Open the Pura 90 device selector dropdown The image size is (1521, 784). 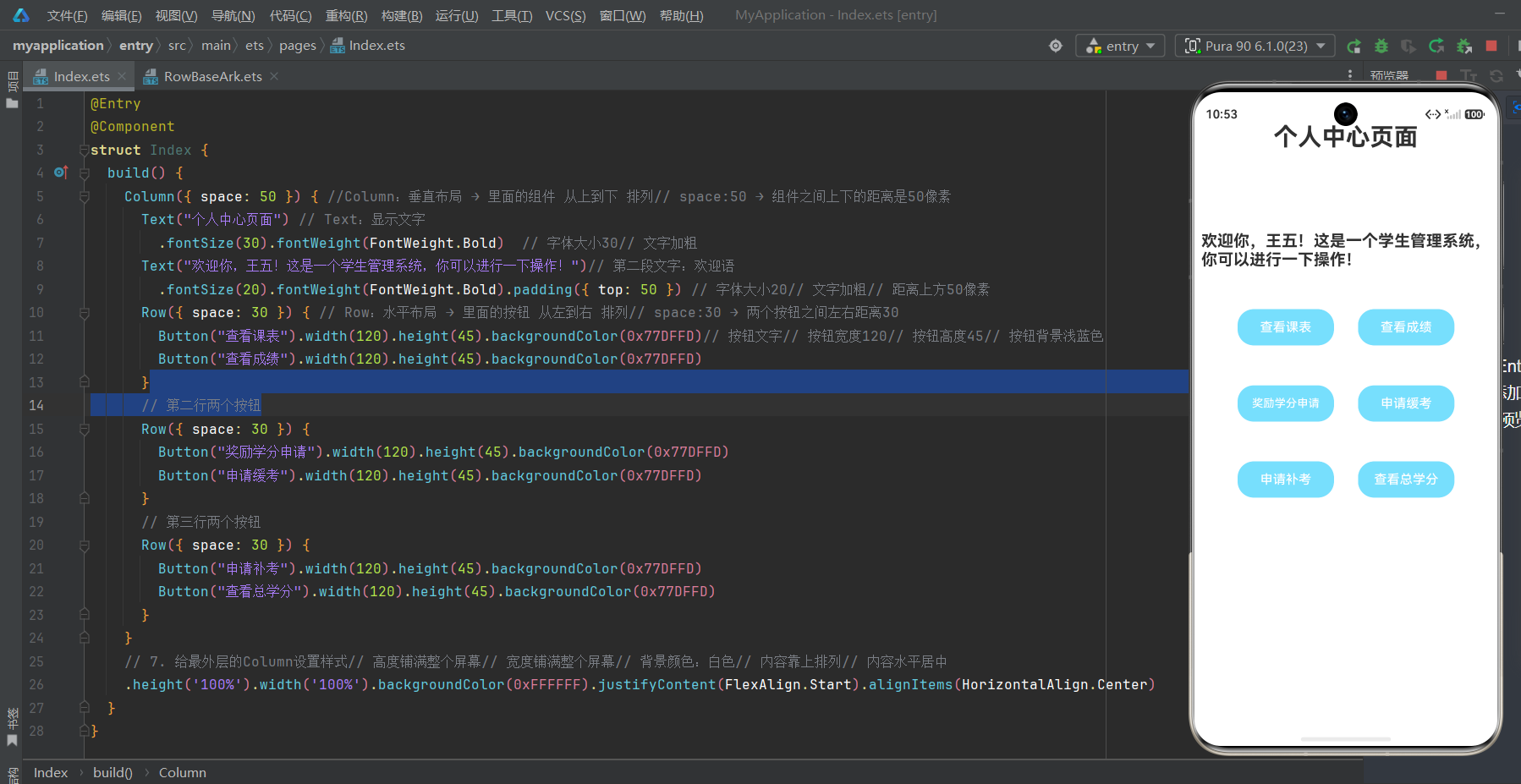[1255, 46]
